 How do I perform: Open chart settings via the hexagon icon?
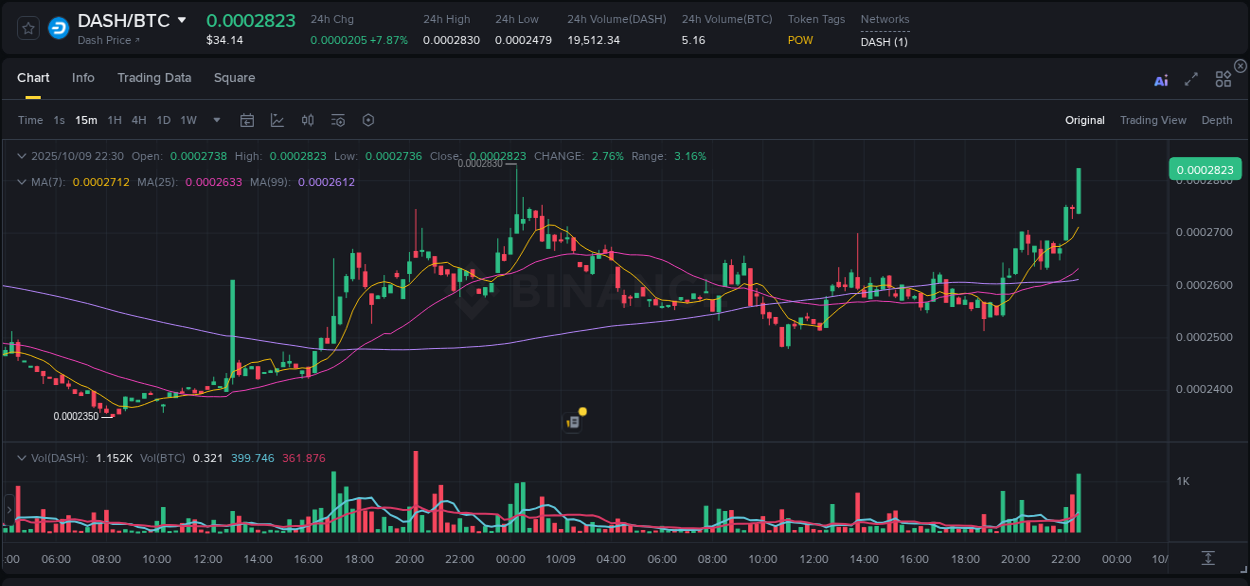click(368, 120)
